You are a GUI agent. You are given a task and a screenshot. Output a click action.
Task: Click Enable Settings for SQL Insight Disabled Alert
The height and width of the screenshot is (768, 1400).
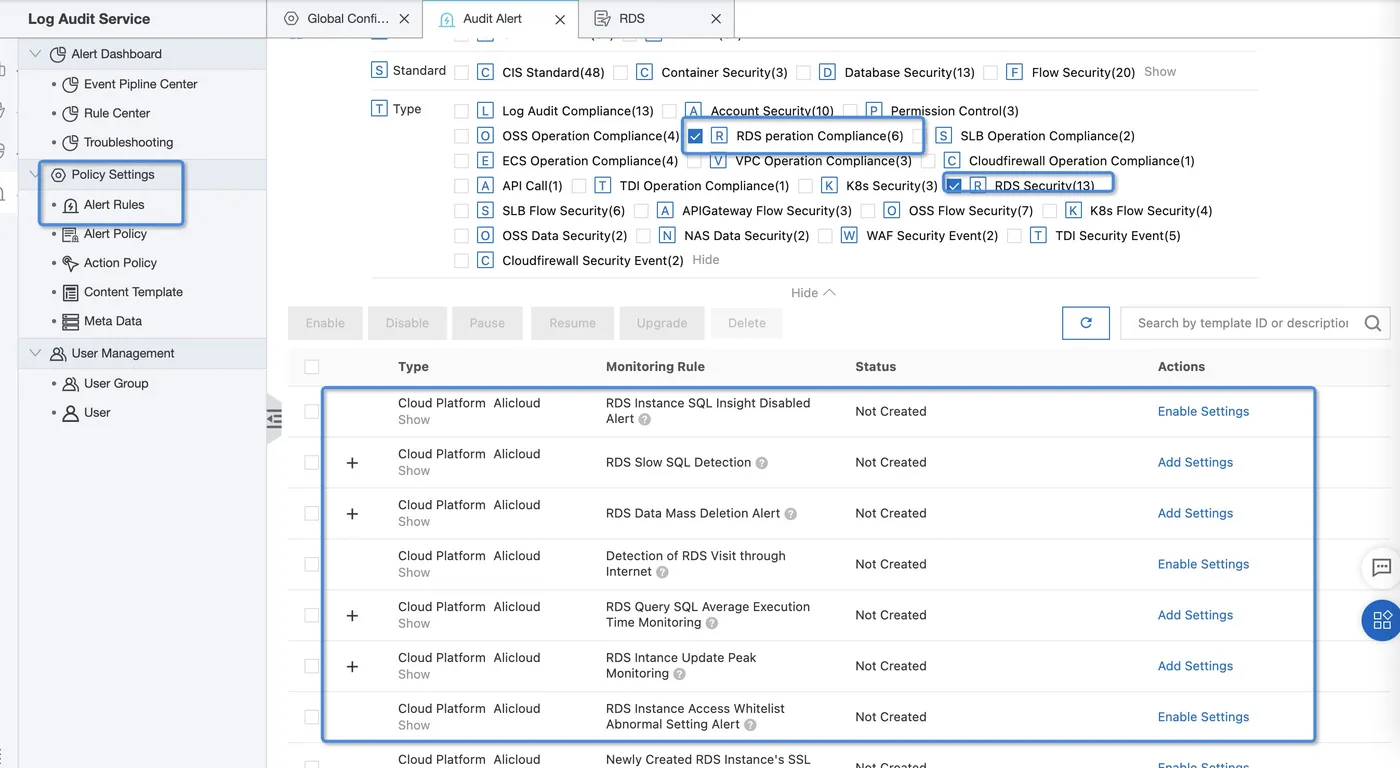coord(1203,412)
